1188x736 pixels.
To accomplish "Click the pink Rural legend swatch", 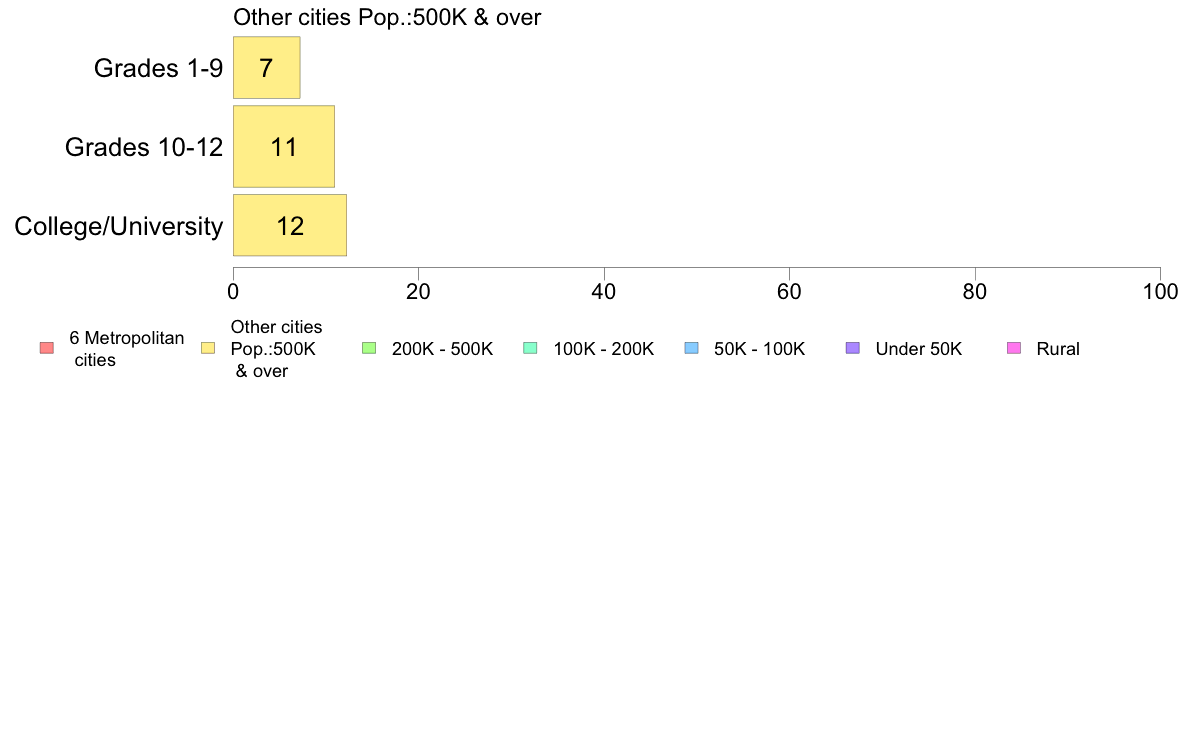I will (x=1014, y=349).
